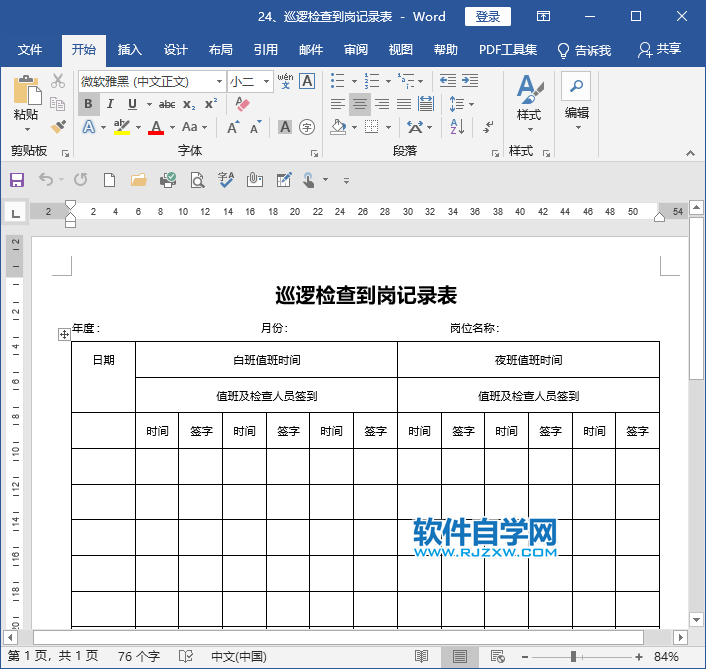Switch to the 设计 tab
Viewport: 706px width, 669px height.
point(175,50)
